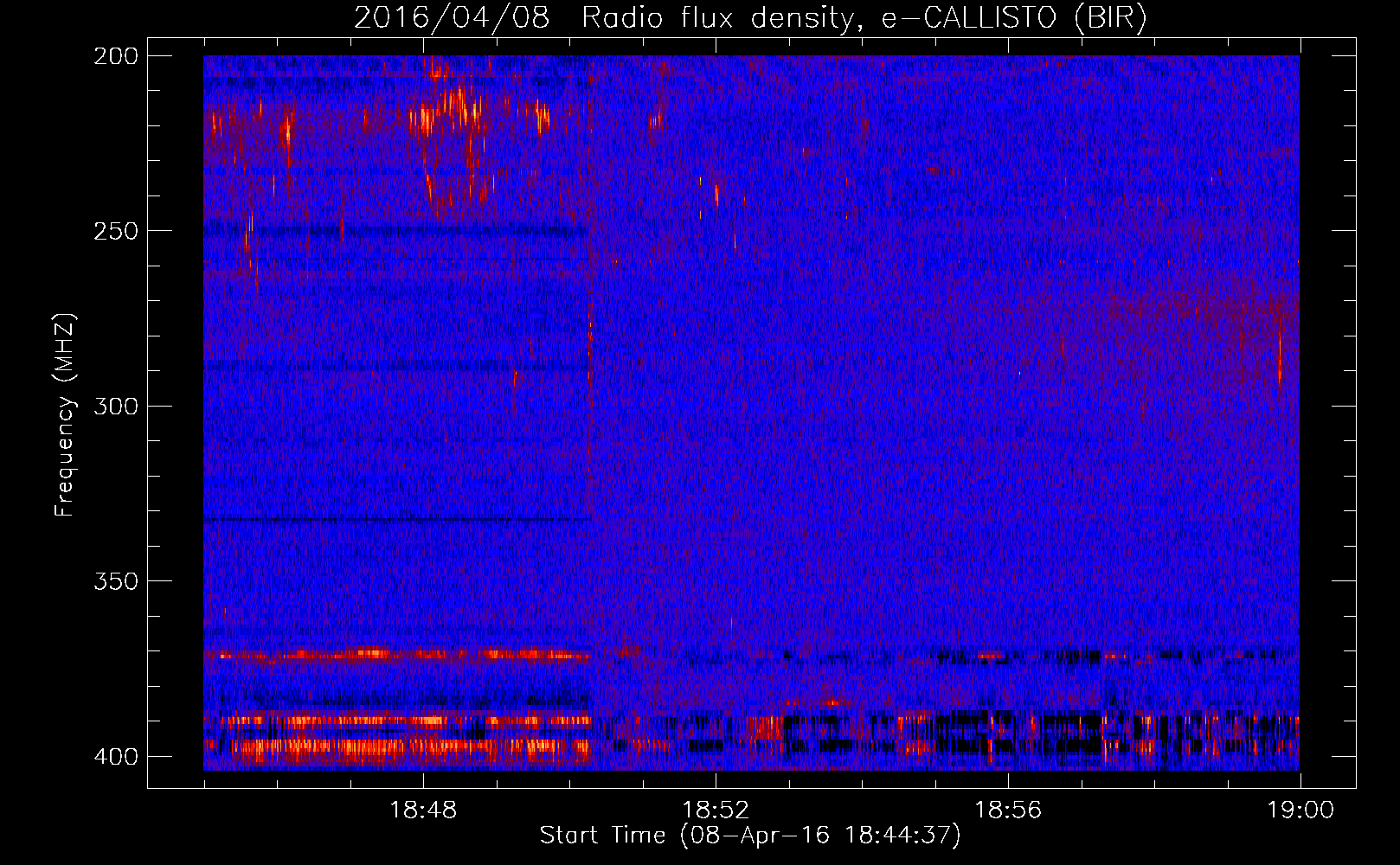Click the 250 frequency tick label
This screenshot has height=865, width=1400.
point(115,231)
